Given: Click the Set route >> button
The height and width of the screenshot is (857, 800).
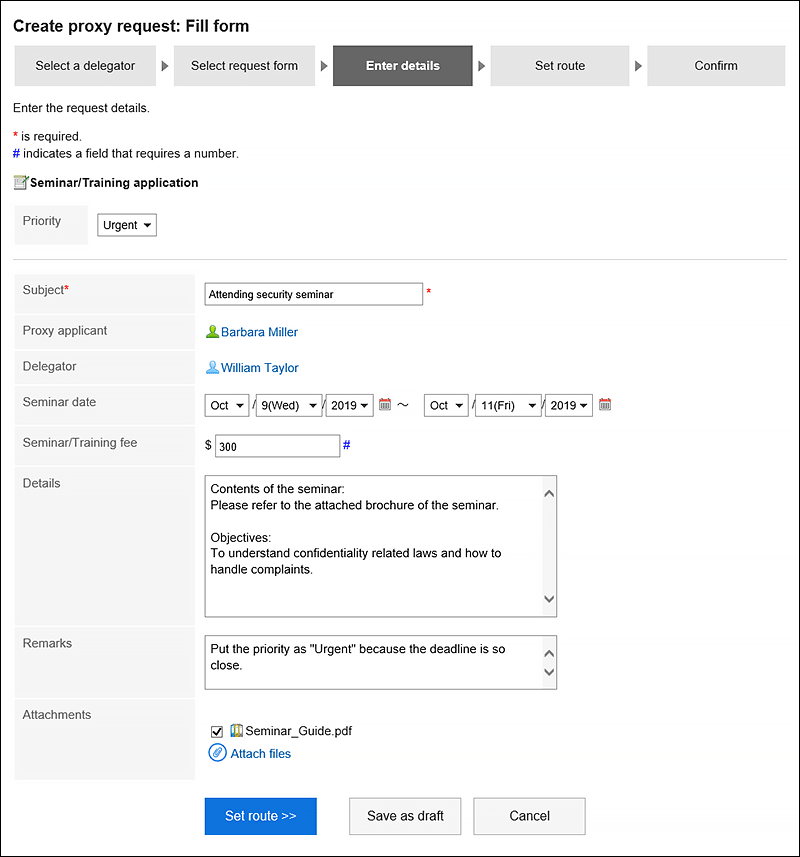Looking at the screenshot, I should click(261, 816).
